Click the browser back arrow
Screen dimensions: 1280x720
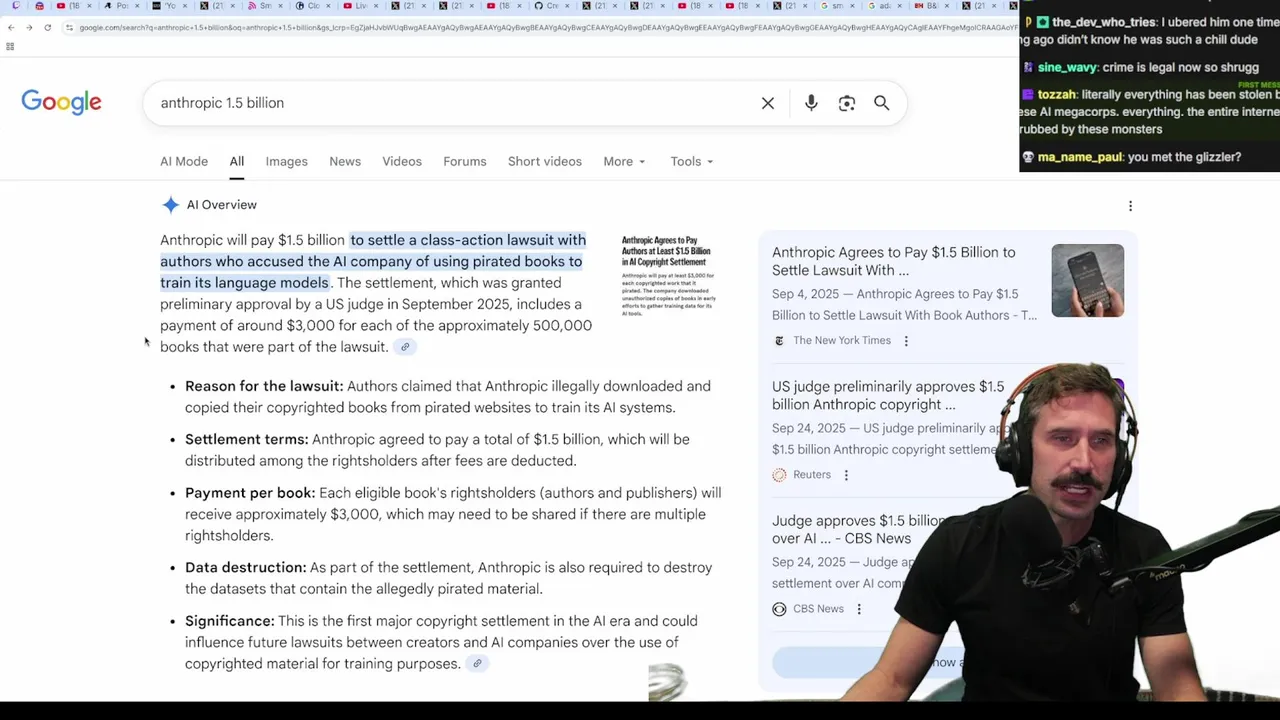pyautogui.click(x=11, y=27)
